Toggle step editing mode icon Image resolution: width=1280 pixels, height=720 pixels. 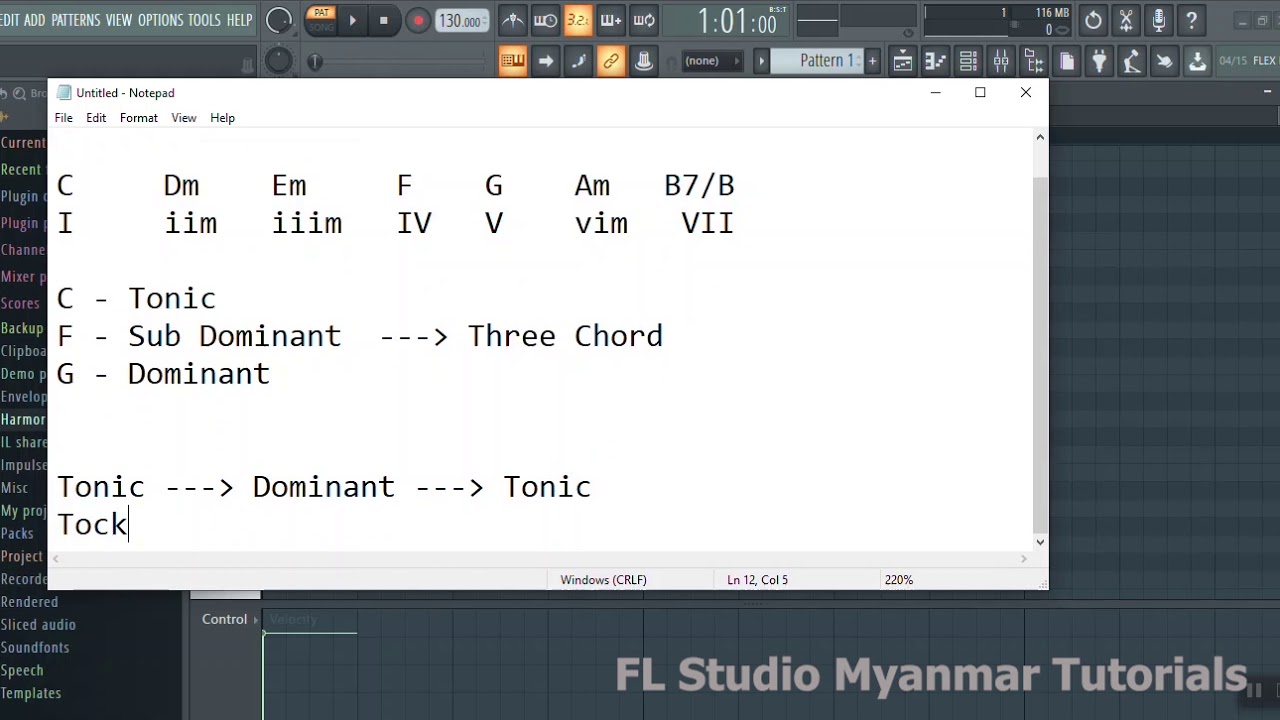tap(578, 61)
